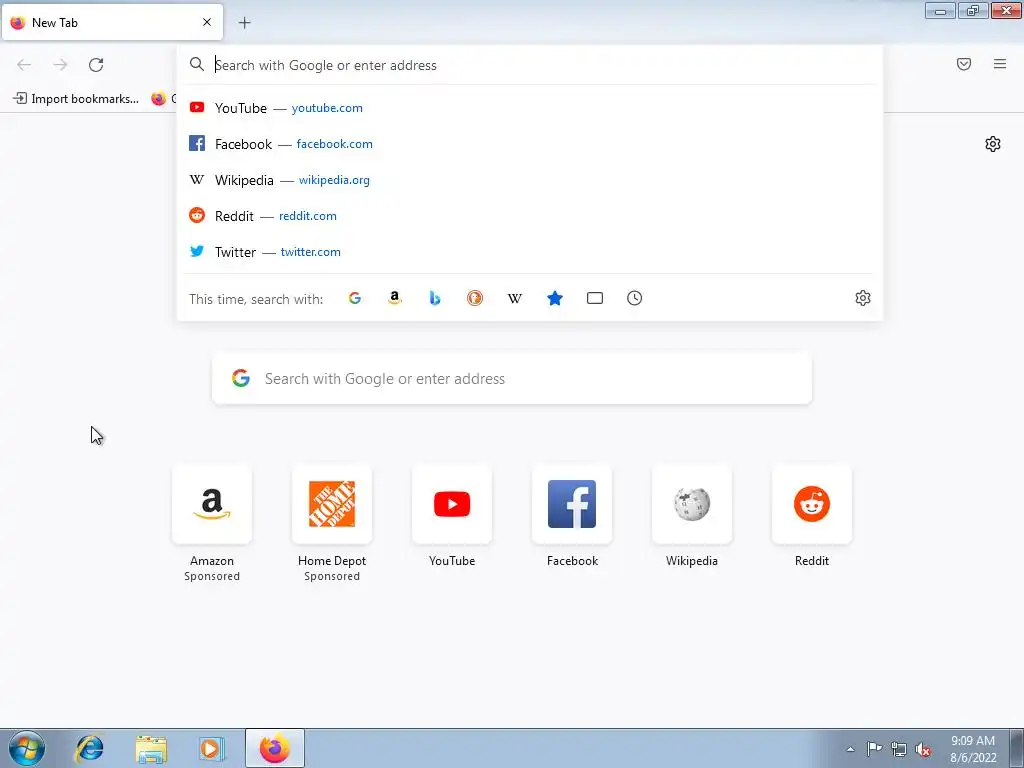1024x768 pixels.
Task: Select the Bing one-off search icon
Action: (435, 298)
